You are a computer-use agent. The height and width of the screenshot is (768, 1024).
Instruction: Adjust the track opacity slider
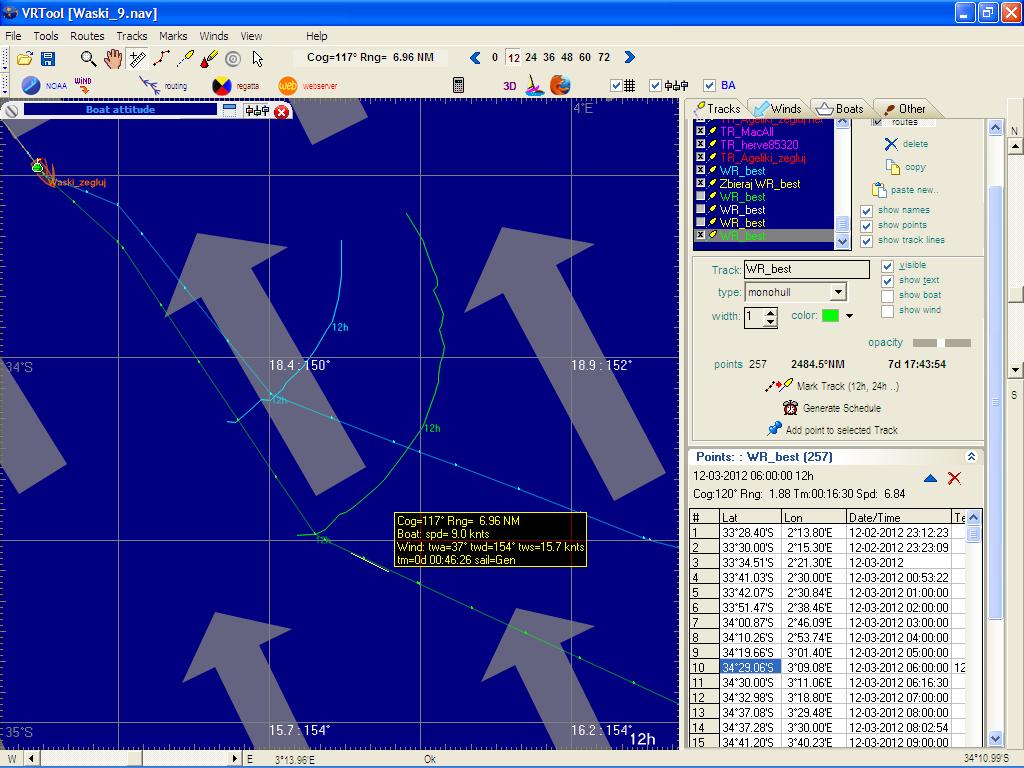point(941,343)
